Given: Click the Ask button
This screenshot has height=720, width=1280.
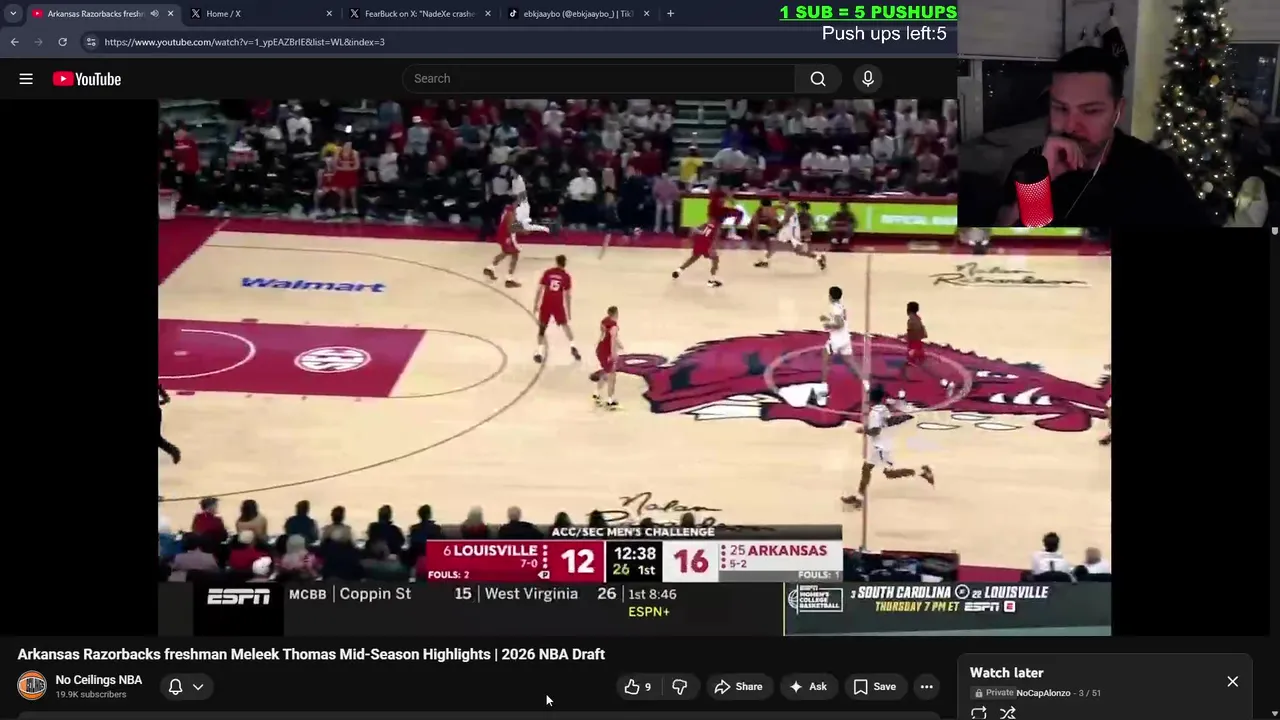Looking at the screenshot, I should point(808,687).
